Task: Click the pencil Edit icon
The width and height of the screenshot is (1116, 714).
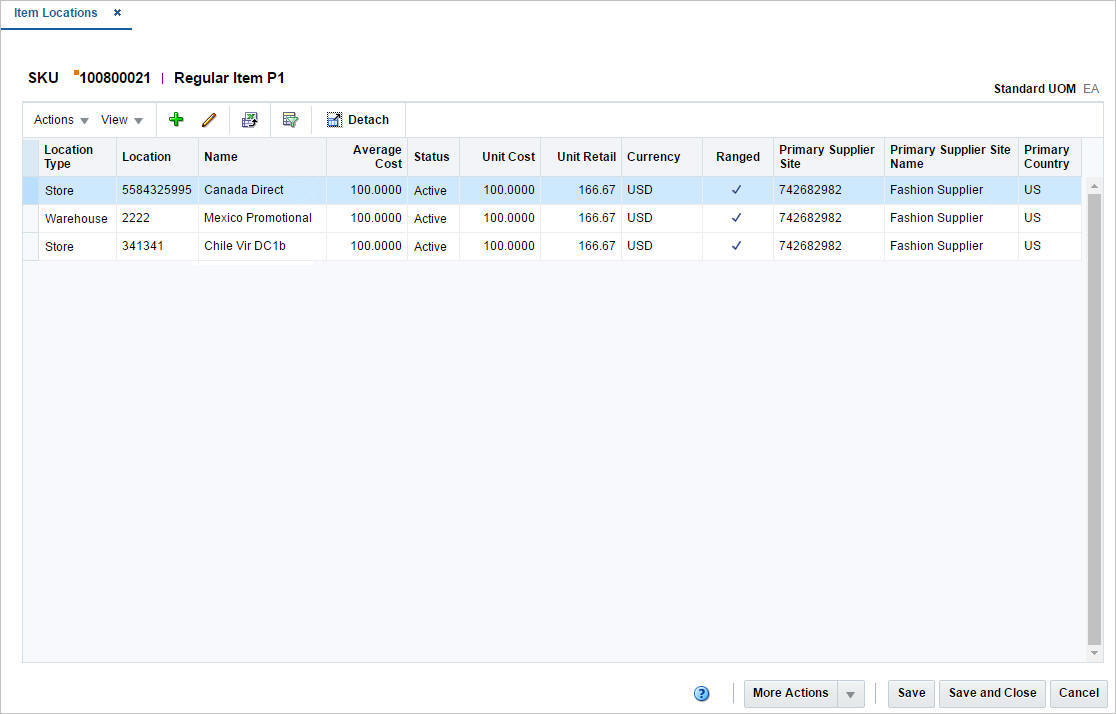Action: tap(209, 120)
